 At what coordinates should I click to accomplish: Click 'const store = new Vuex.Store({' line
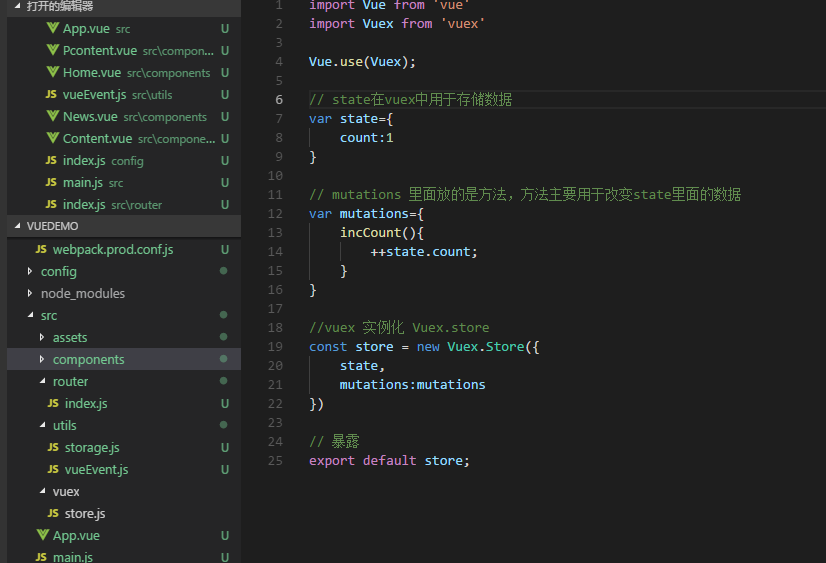(x=424, y=347)
